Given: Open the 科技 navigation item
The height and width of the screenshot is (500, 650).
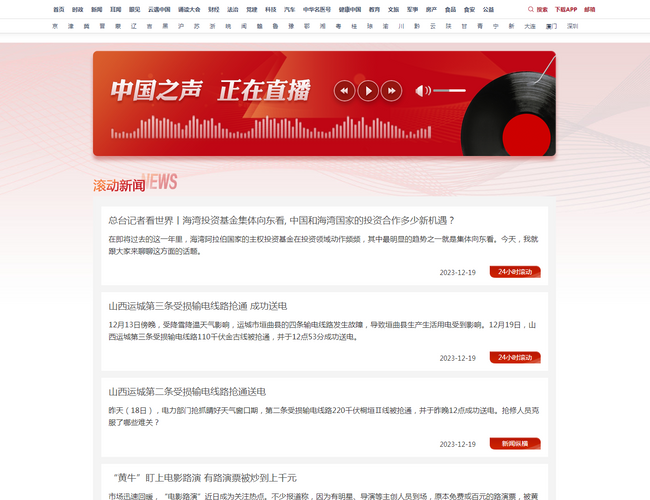Looking at the screenshot, I should [271, 9].
